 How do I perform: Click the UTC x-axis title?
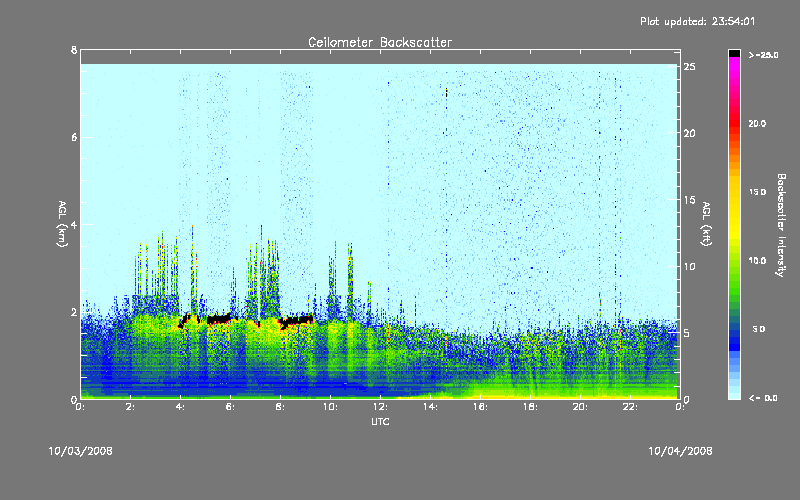click(x=380, y=421)
